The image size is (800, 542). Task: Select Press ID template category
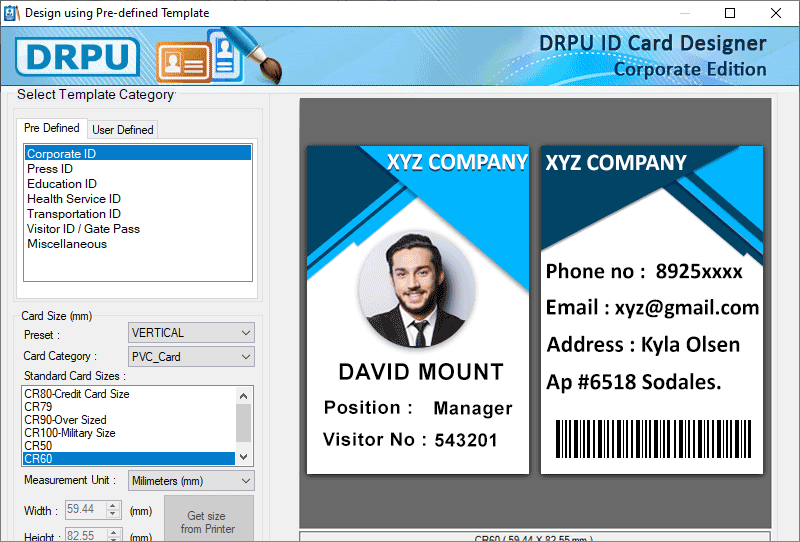[138, 169]
